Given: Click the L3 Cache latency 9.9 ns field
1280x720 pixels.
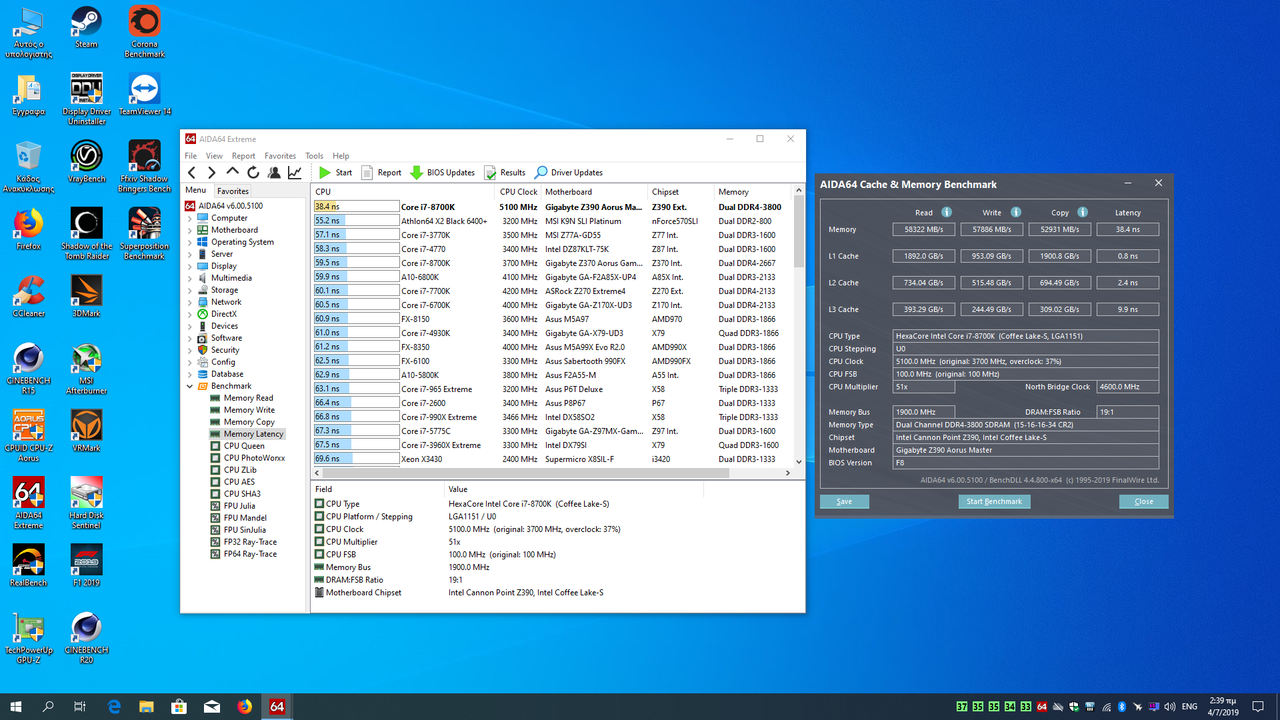Looking at the screenshot, I should 1128,310.
